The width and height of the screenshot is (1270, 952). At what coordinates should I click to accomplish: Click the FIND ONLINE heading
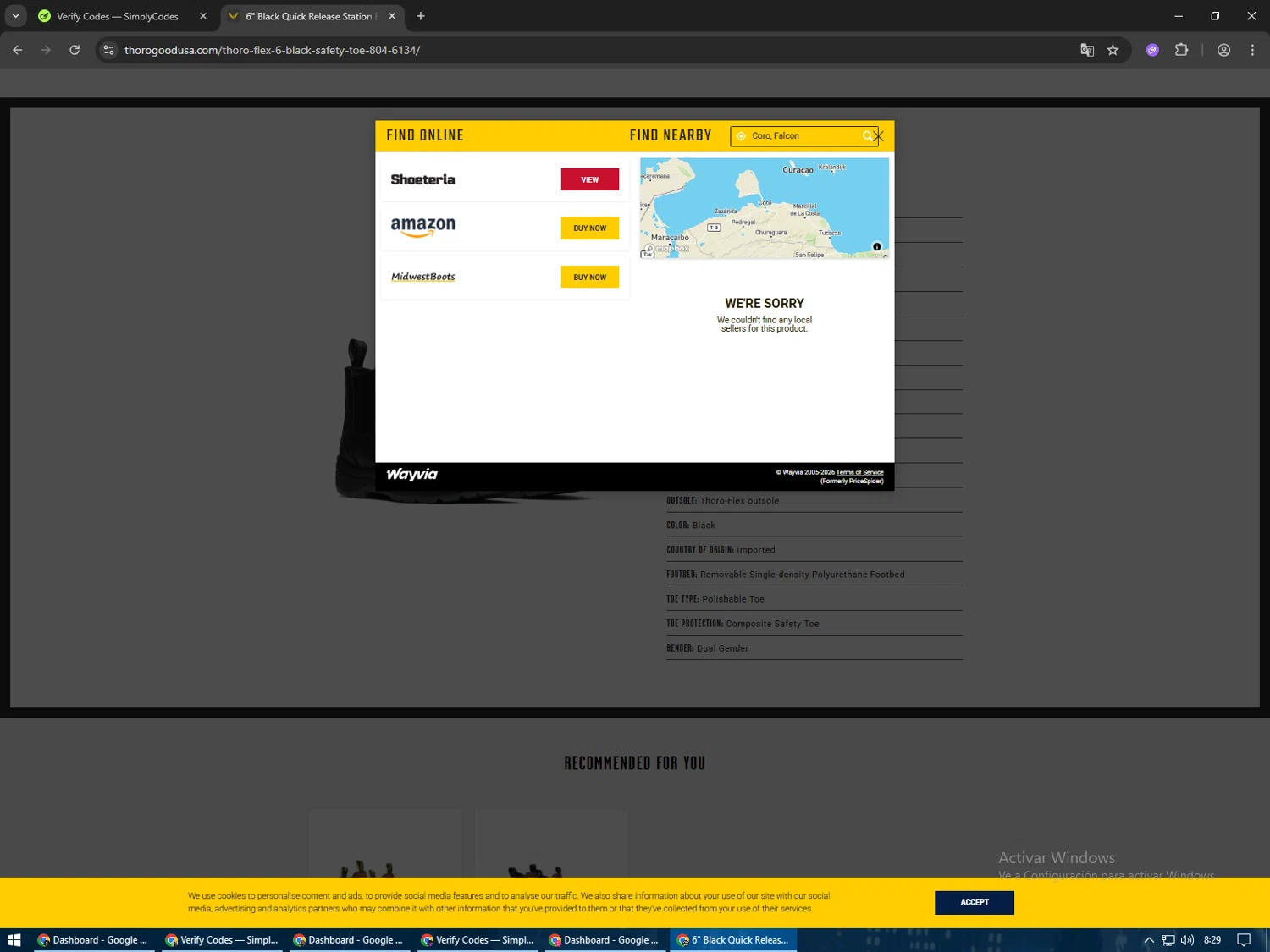tap(425, 135)
